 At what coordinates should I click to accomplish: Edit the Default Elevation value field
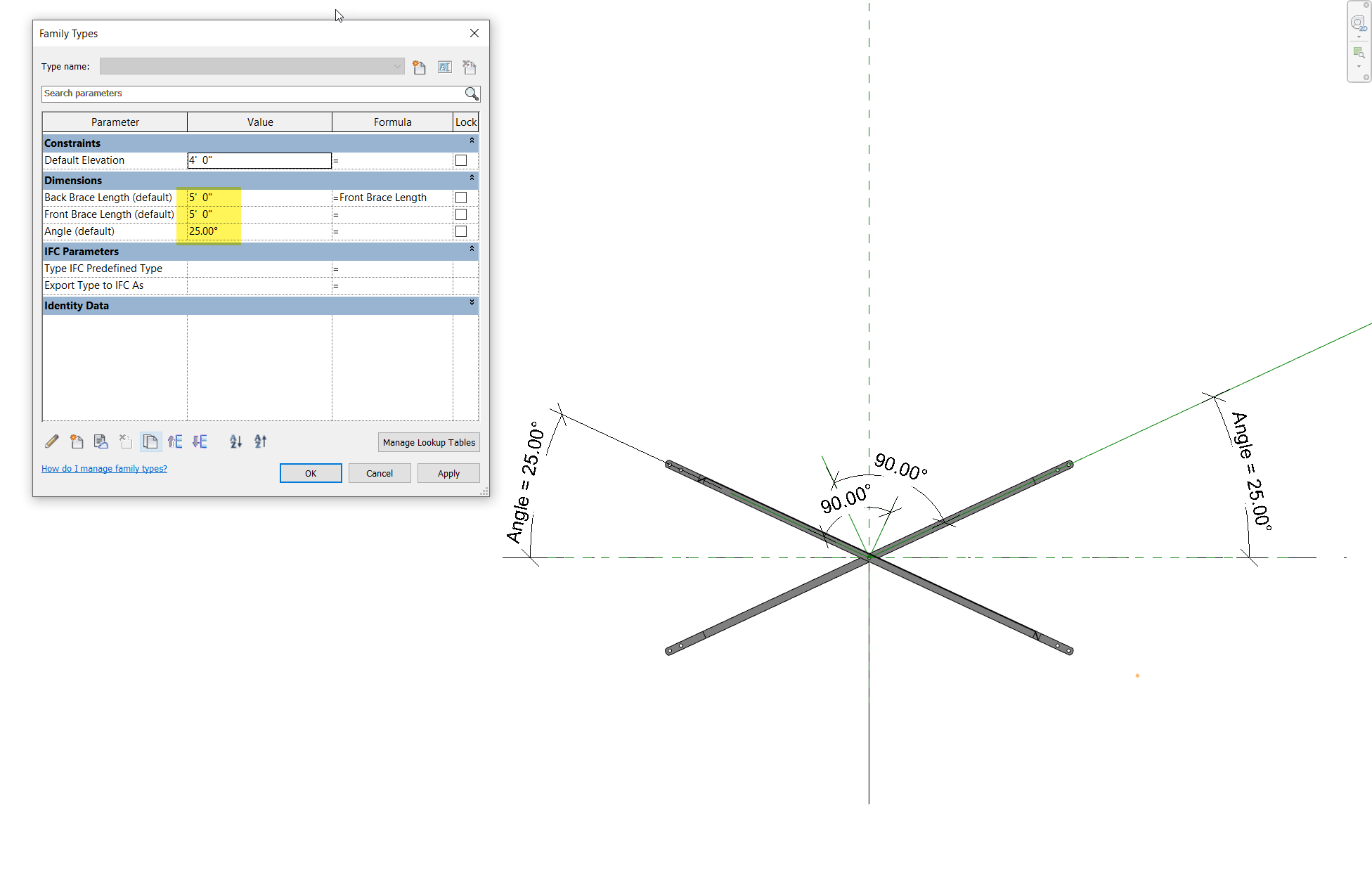coord(259,160)
